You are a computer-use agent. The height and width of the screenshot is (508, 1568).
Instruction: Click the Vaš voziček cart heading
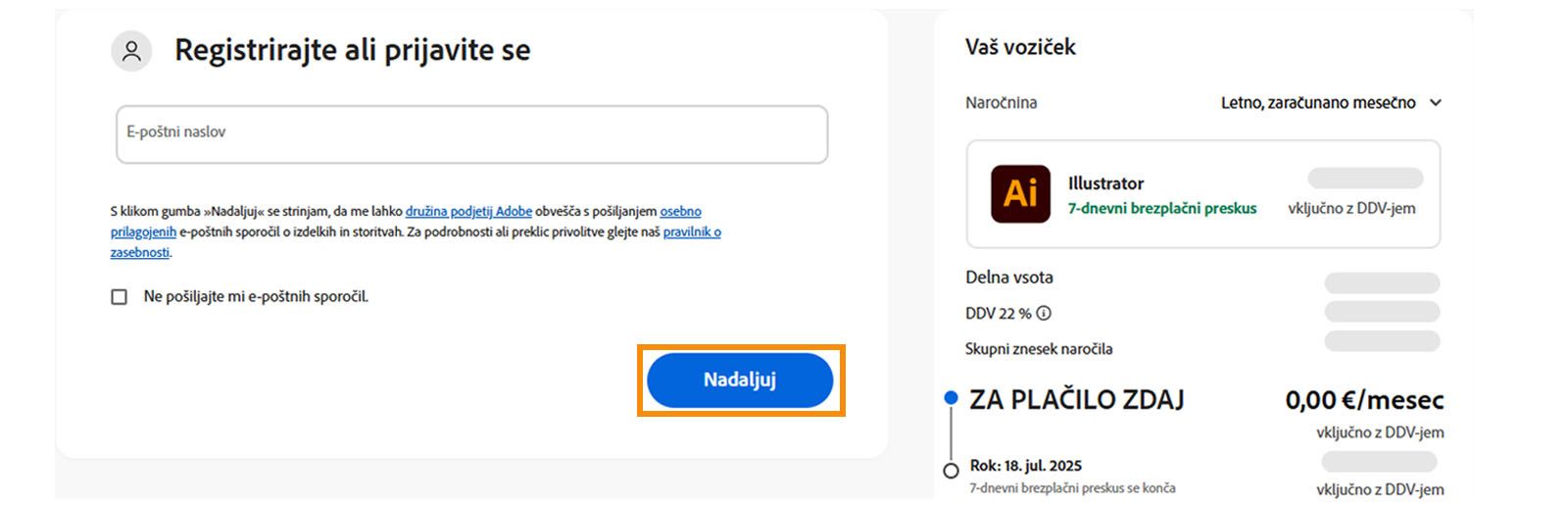coord(1020,47)
